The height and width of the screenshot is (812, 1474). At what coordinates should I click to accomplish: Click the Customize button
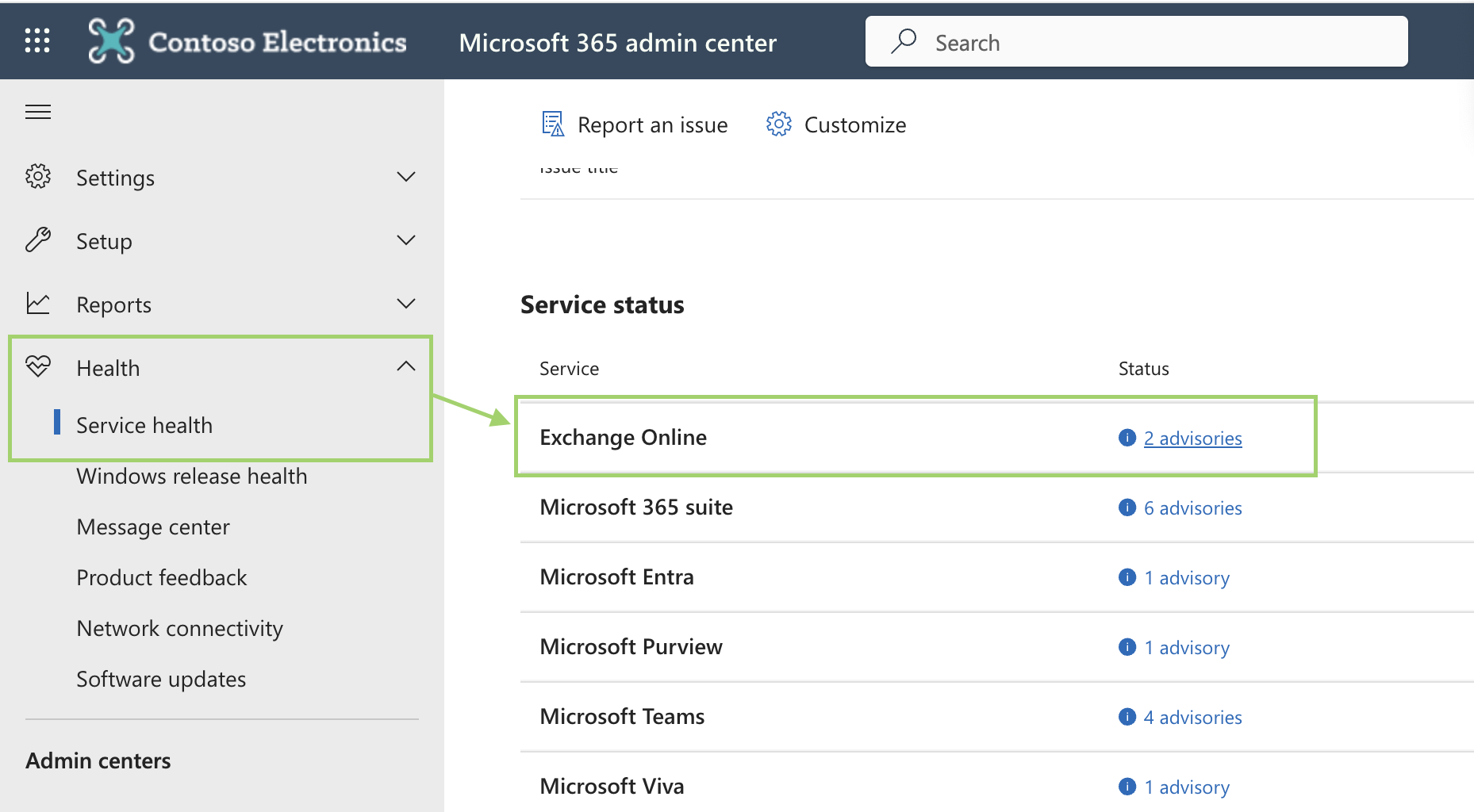836,124
